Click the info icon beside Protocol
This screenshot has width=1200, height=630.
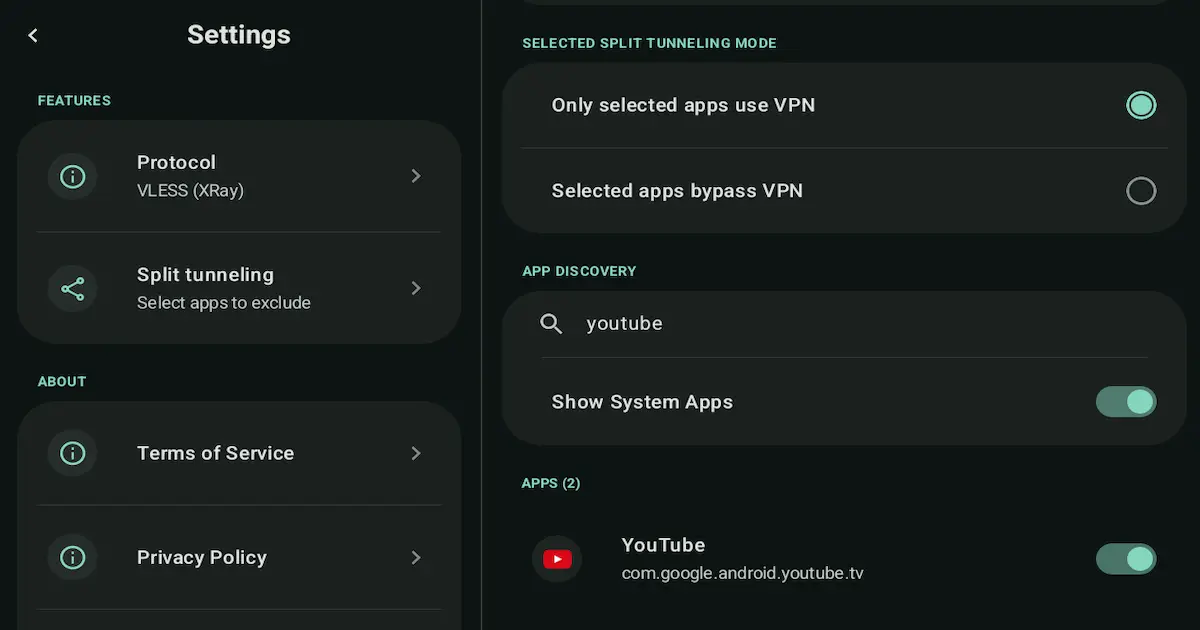[73, 176]
